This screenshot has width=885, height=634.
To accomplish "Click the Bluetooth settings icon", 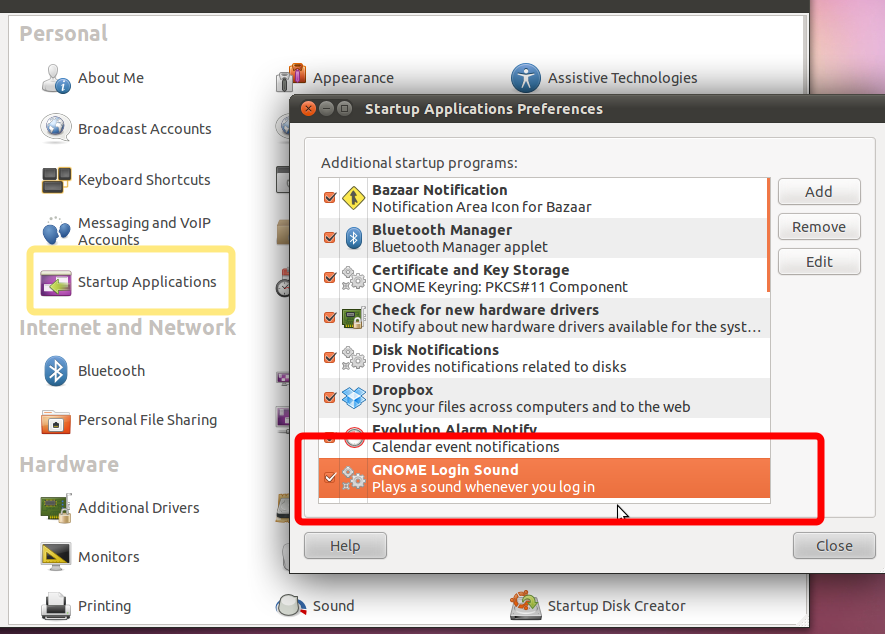I will coord(56,371).
